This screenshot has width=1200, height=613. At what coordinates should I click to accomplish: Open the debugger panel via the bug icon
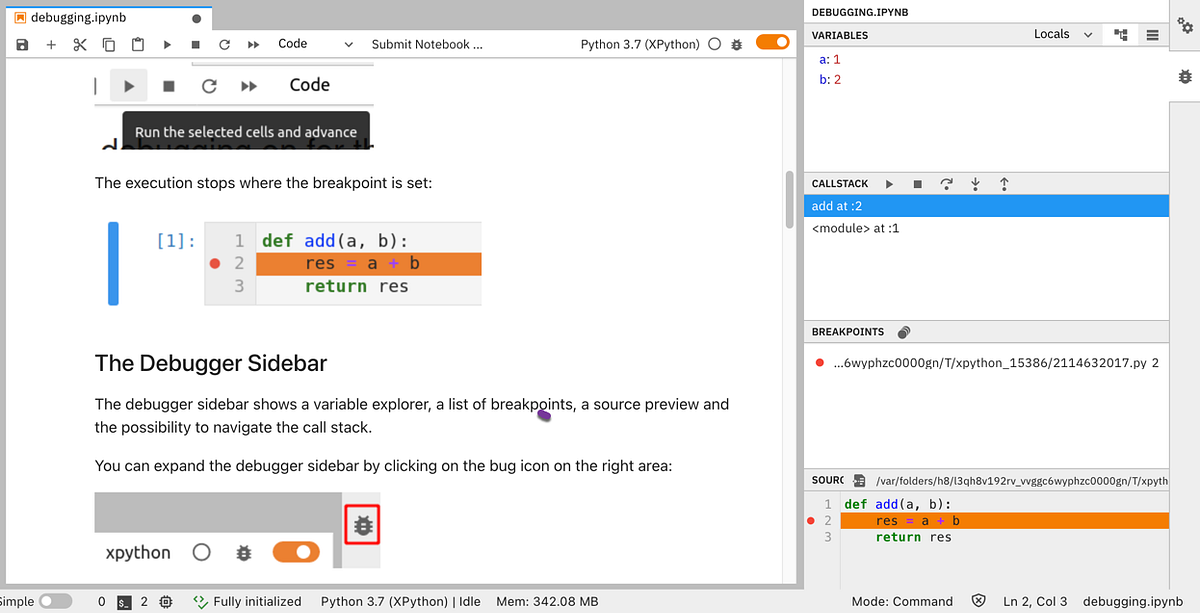1184,75
